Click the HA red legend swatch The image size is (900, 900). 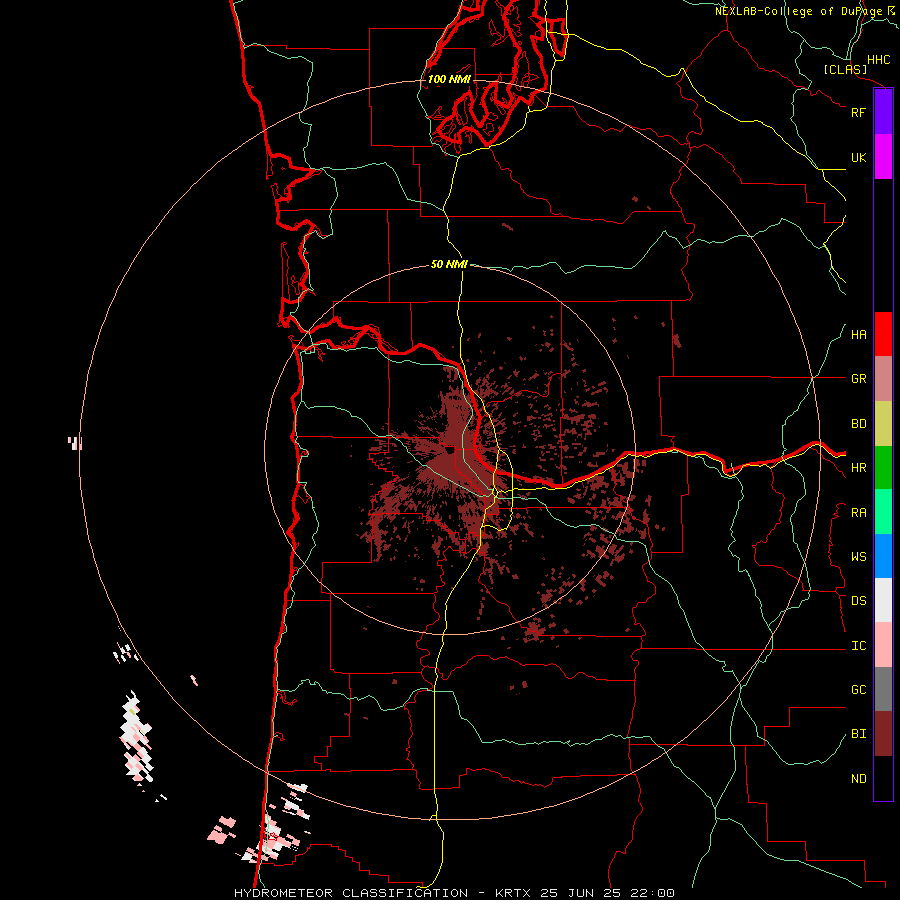(x=883, y=334)
